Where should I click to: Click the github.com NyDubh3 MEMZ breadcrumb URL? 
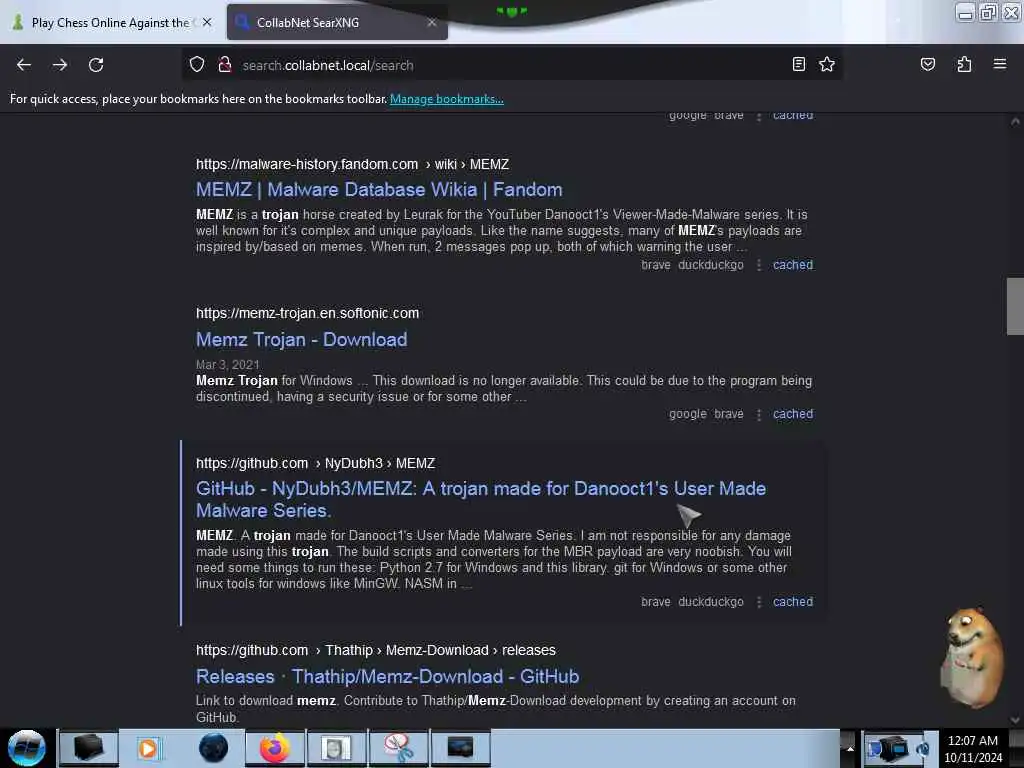[315, 464]
